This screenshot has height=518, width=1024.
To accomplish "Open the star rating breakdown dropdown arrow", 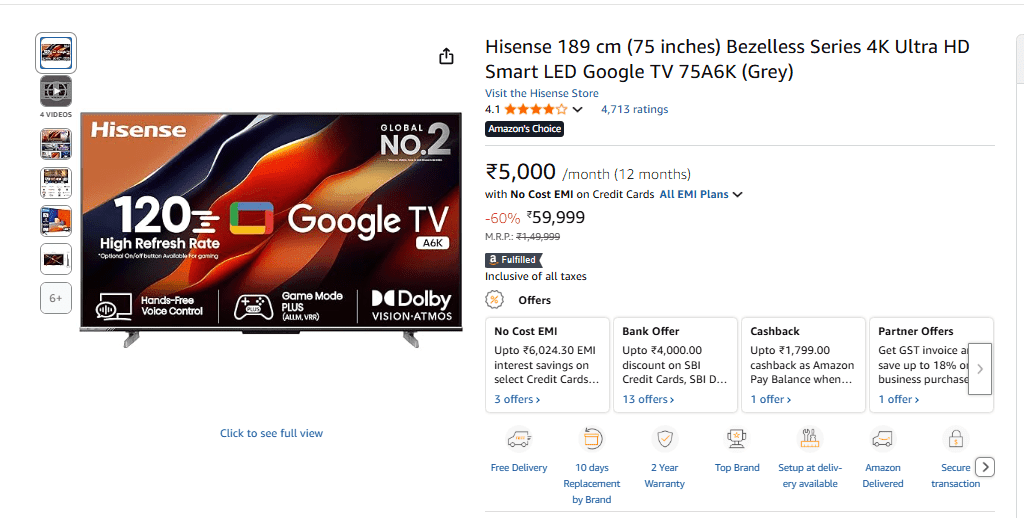I will click(577, 110).
